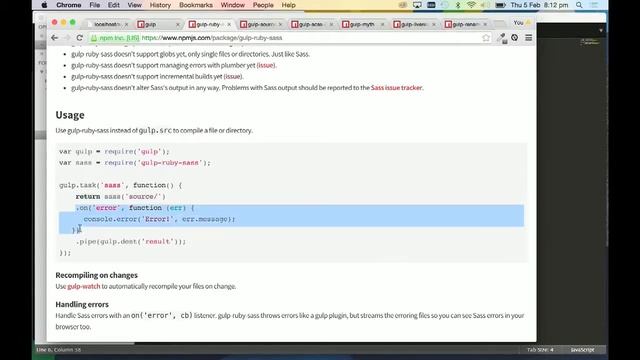The height and width of the screenshot is (360, 640).
Task: Switch to the gulp-sourcemaps tab
Action: coord(261,24)
